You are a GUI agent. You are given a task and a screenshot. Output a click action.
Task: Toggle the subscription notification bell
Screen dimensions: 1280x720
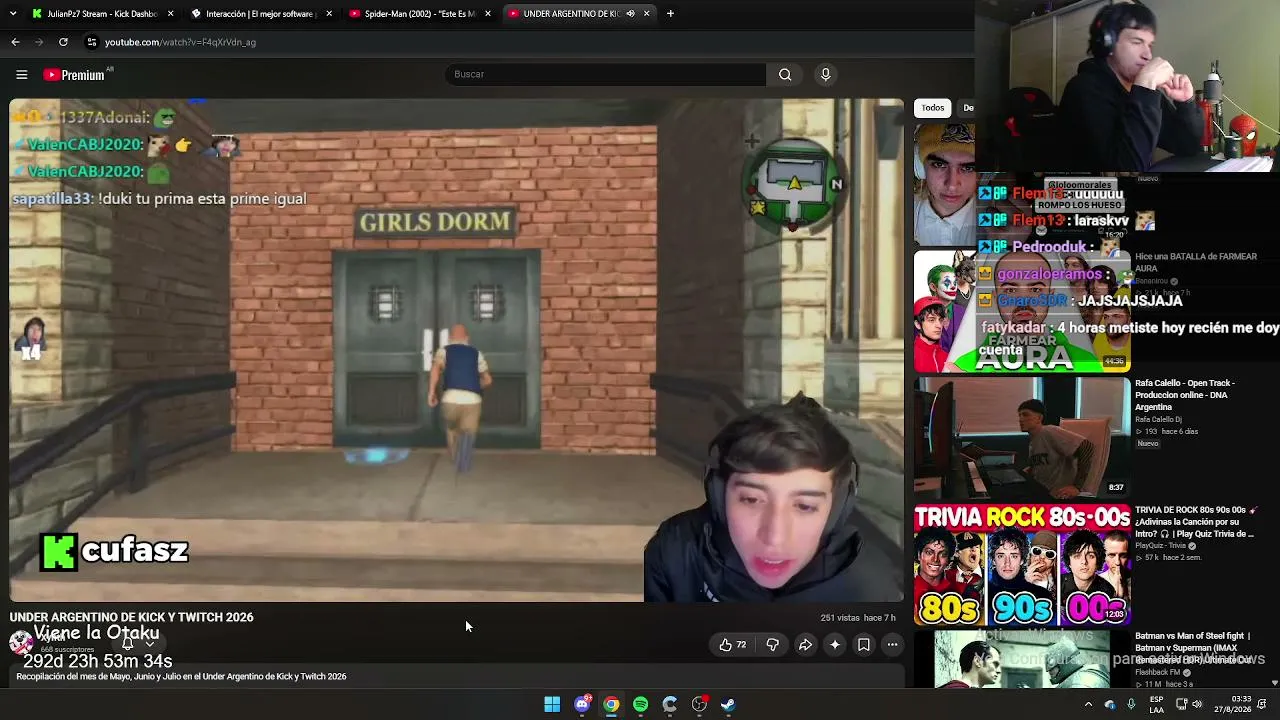click(128, 644)
